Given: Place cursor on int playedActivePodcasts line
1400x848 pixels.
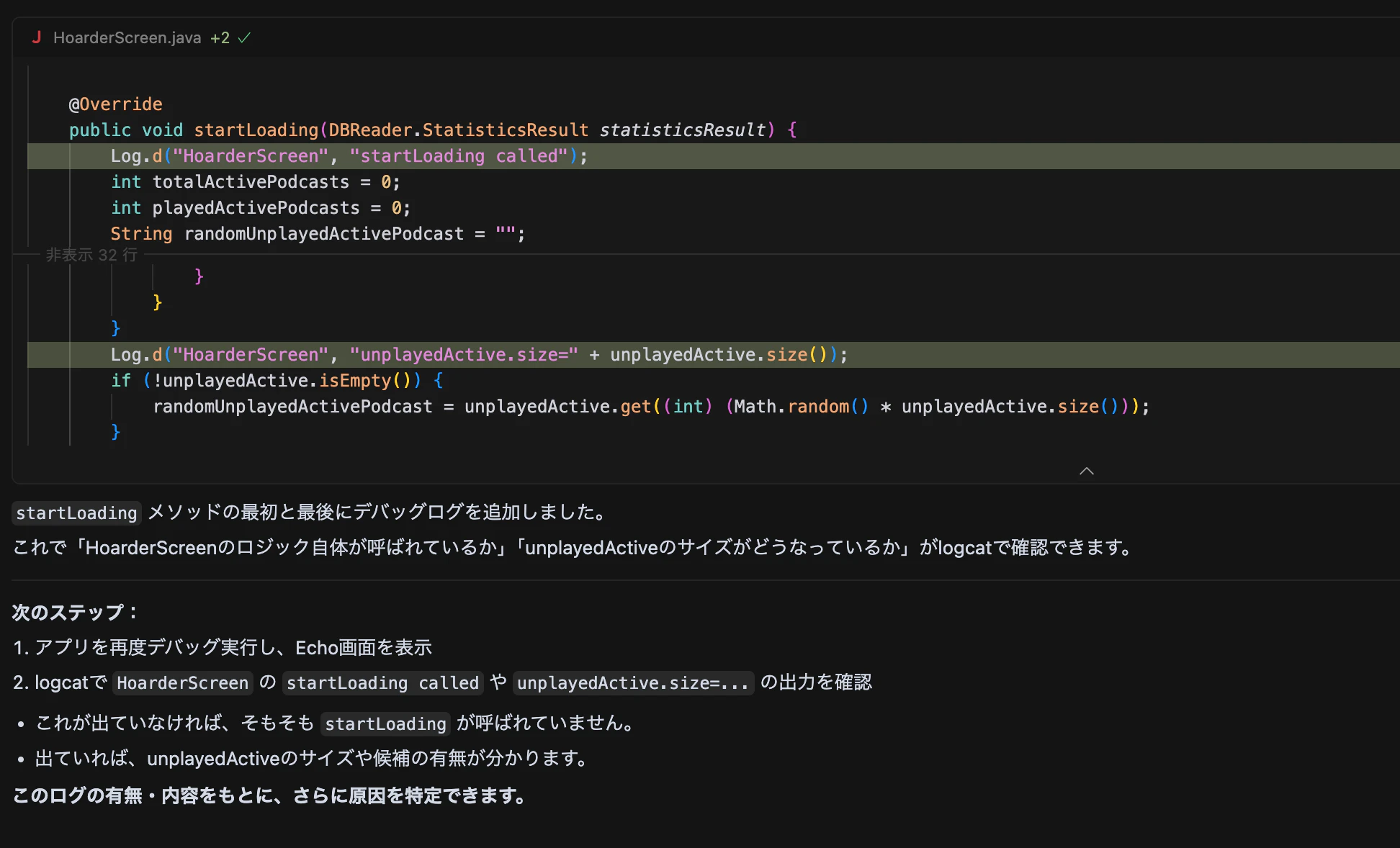Looking at the screenshot, I should pyautogui.click(x=260, y=208).
